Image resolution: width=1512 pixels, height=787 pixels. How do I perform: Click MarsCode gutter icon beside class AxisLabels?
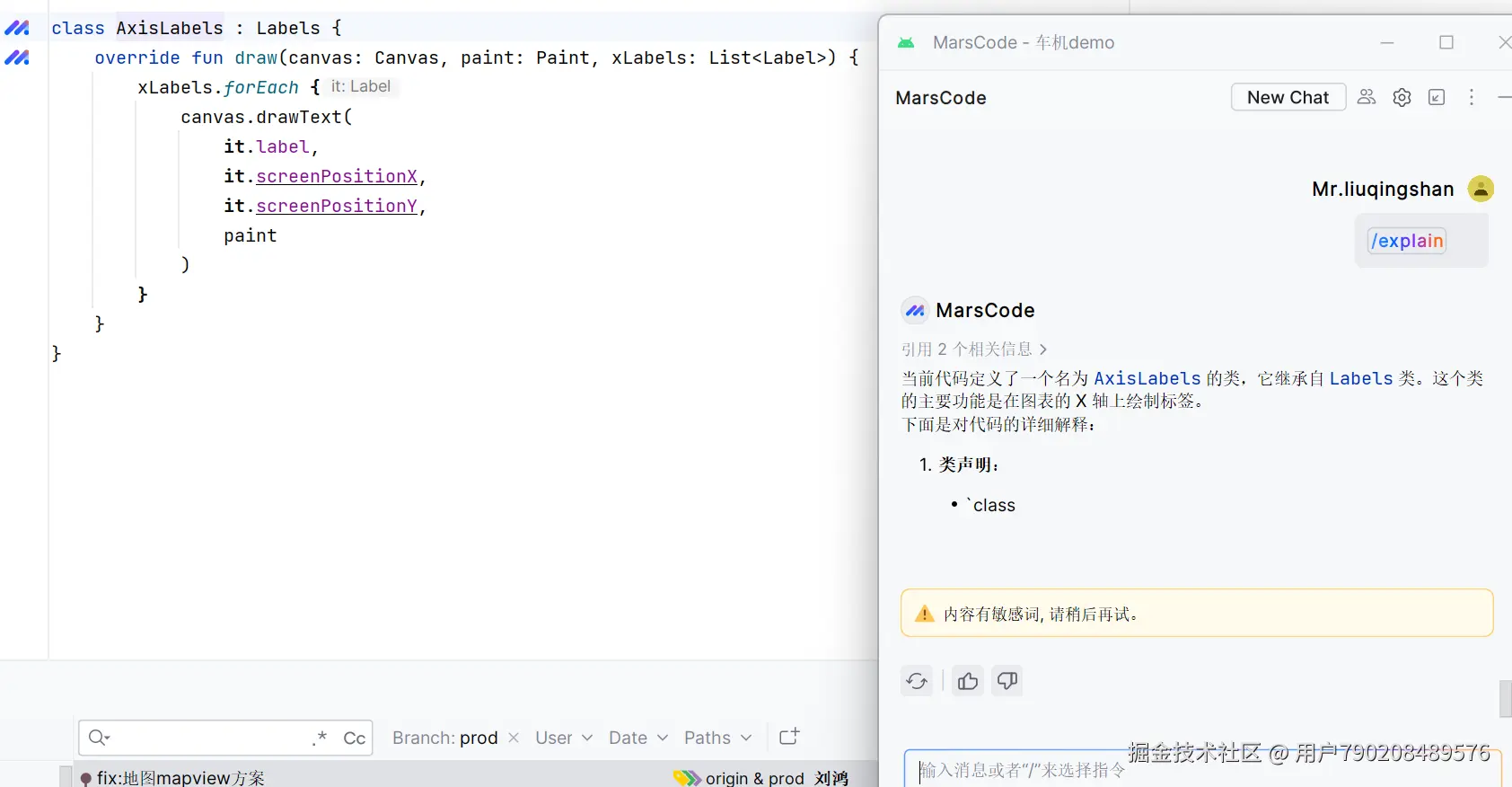tap(17, 28)
